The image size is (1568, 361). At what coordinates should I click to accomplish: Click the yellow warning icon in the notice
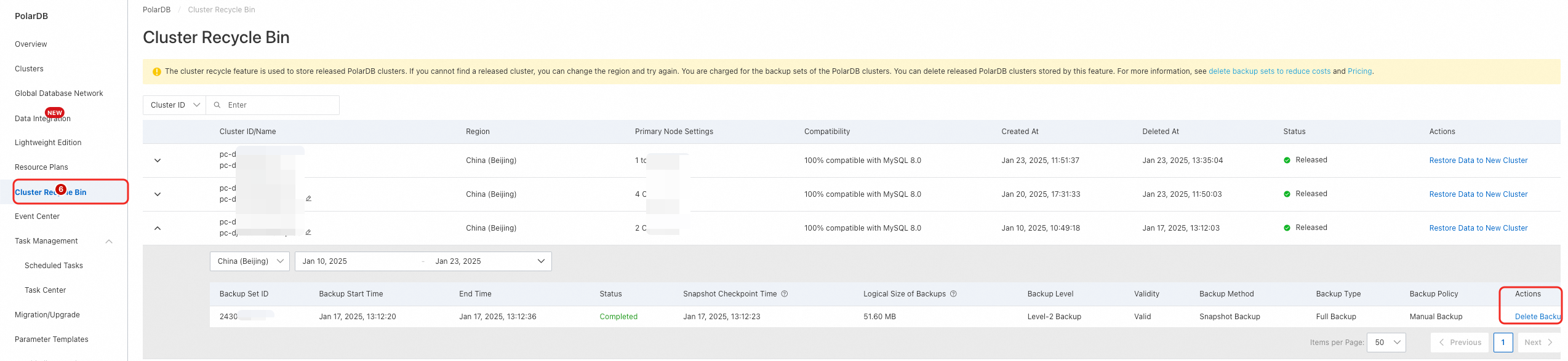coord(156,72)
